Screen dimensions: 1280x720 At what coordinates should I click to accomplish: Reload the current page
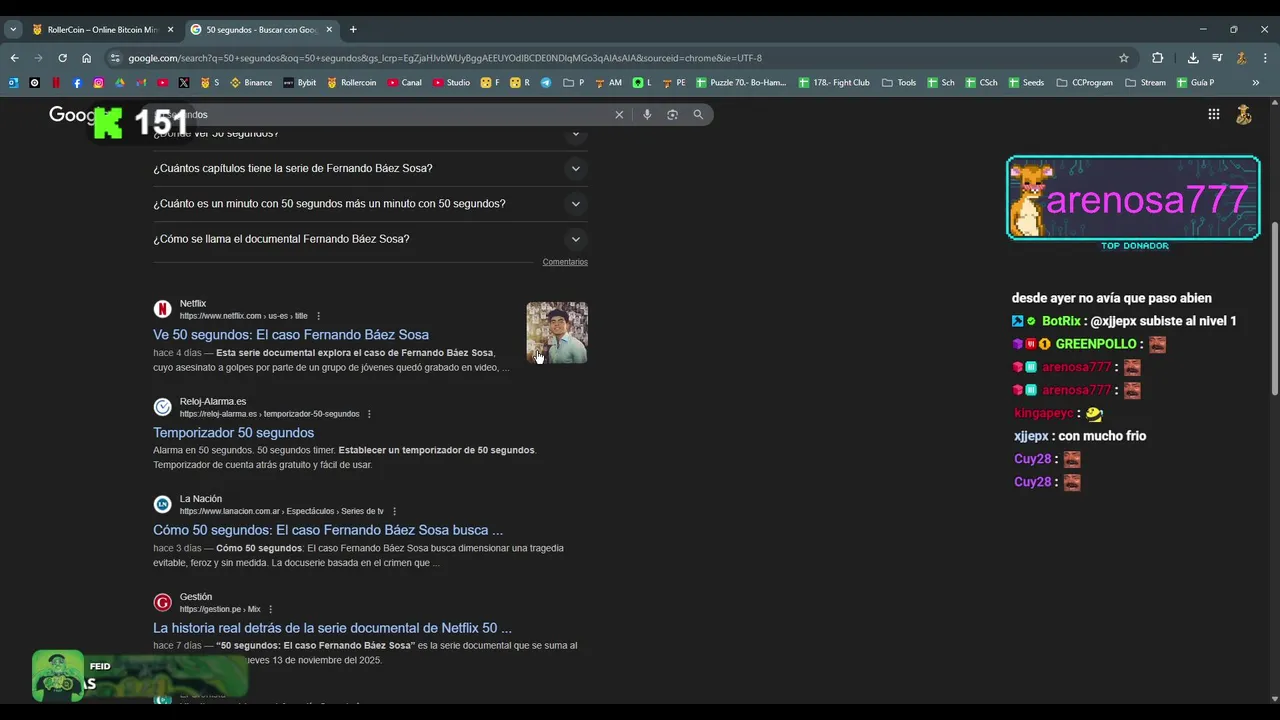click(x=62, y=58)
